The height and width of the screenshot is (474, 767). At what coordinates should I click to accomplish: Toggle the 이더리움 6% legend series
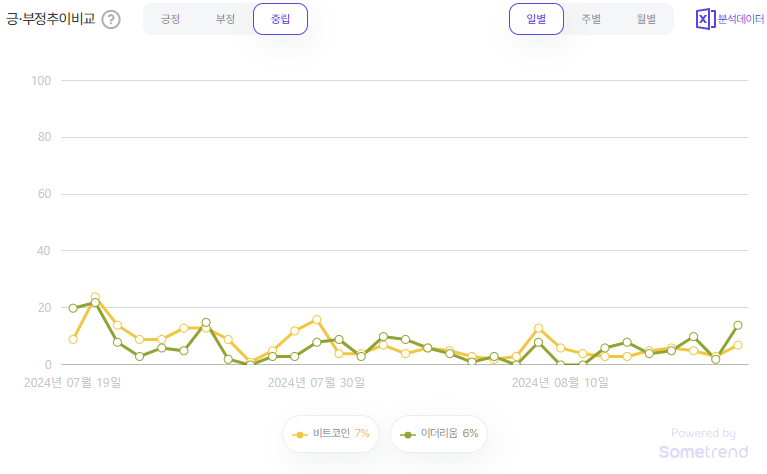439,434
